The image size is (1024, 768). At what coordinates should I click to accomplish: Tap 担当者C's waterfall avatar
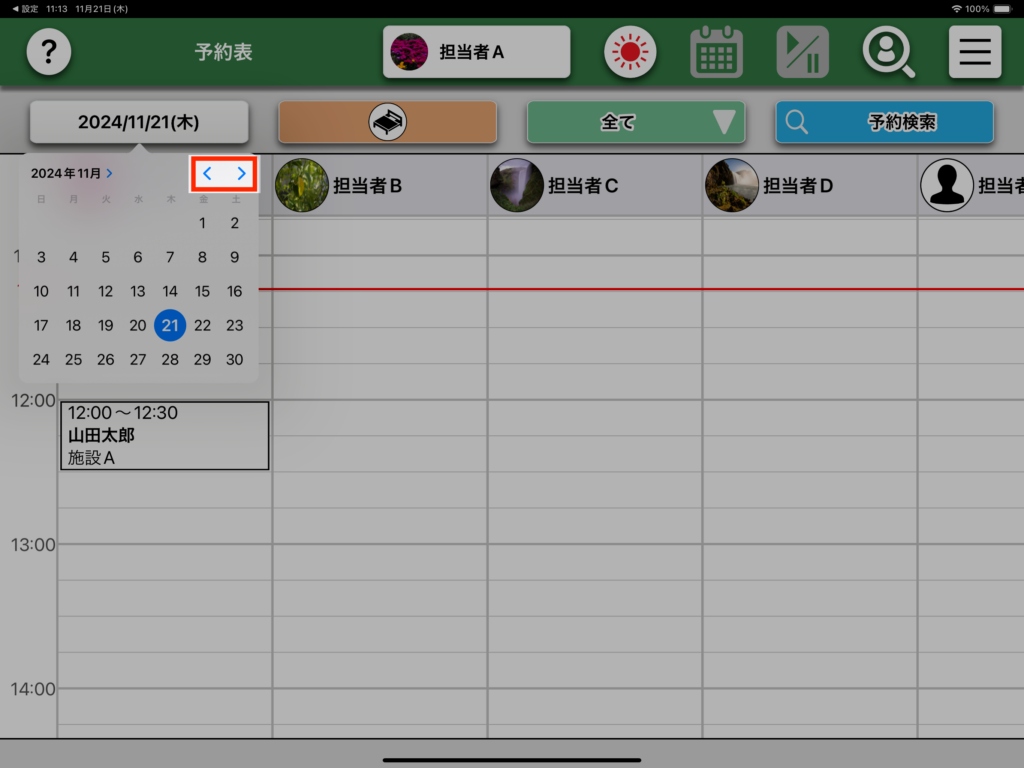pos(517,185)
